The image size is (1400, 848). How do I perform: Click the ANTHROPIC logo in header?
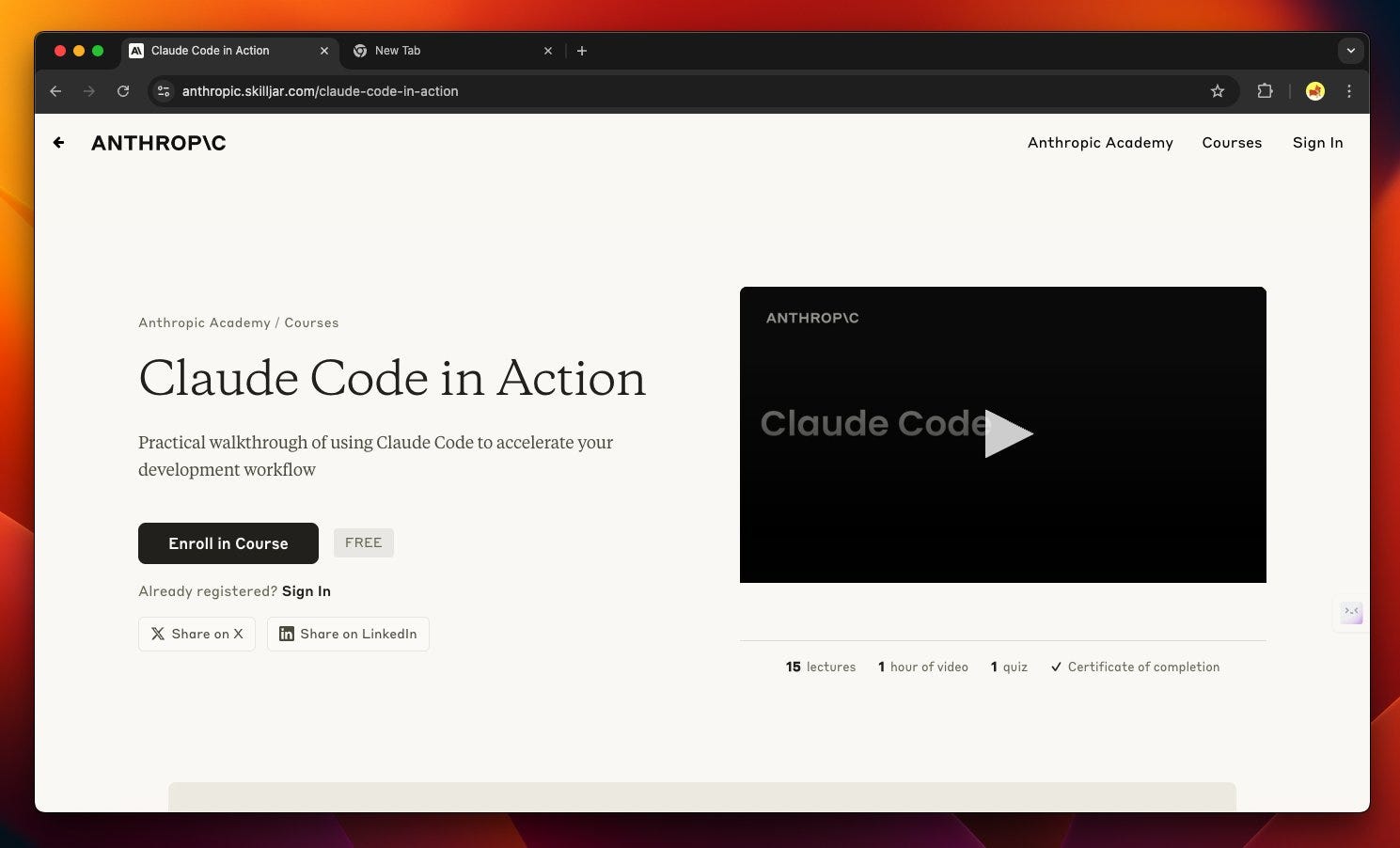tap(159, 143)
